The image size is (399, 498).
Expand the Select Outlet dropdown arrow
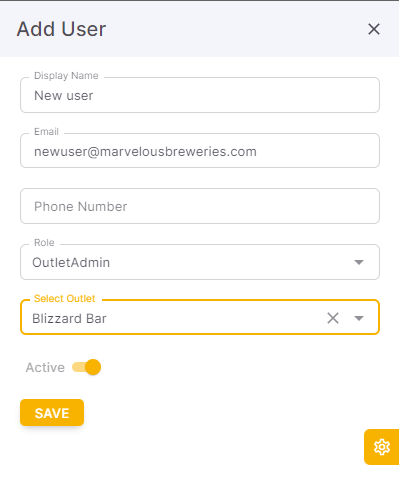[359, 318]
